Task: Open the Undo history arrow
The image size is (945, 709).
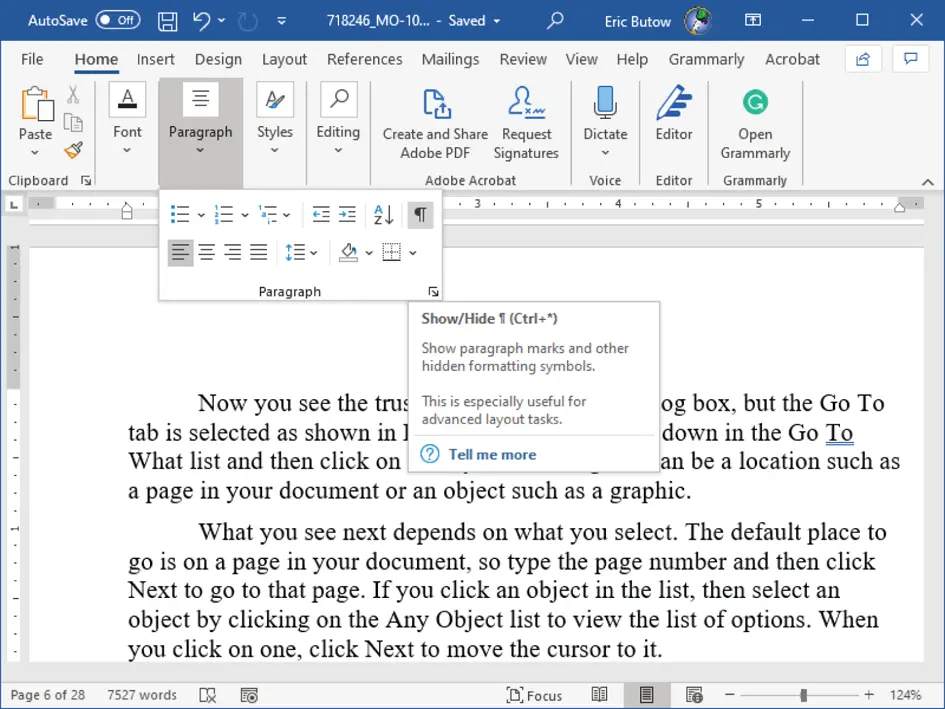Action: click(222, 21)
